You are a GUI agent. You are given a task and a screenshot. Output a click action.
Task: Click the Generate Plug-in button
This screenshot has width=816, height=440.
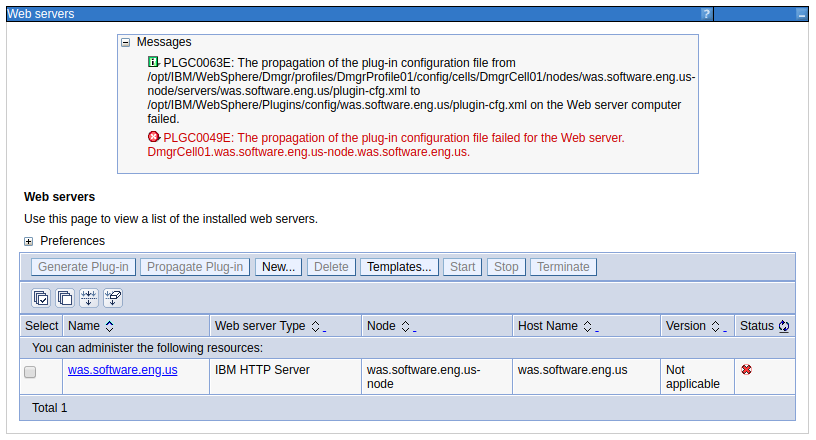[83, 267]
